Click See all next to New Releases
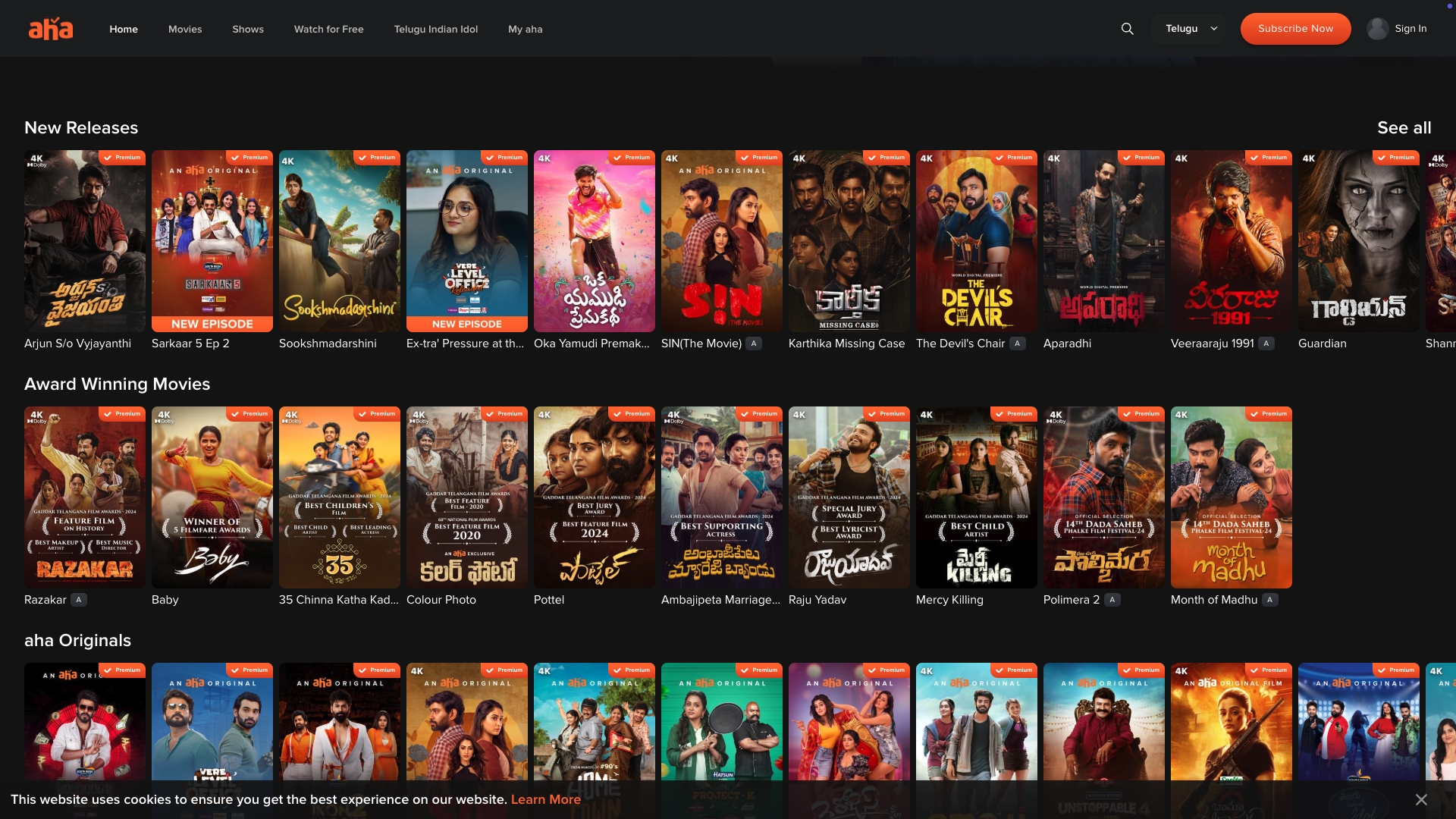1456x819 pixels. 1404,127
